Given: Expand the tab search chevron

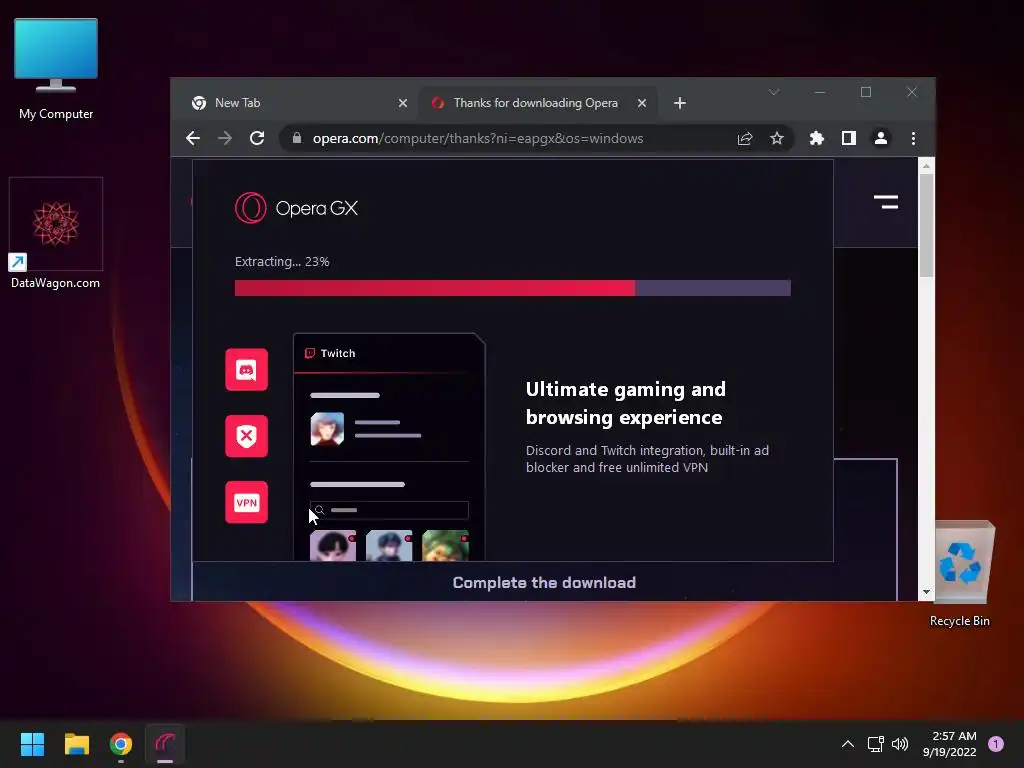Looking at the screenshot, I should 774,92.
